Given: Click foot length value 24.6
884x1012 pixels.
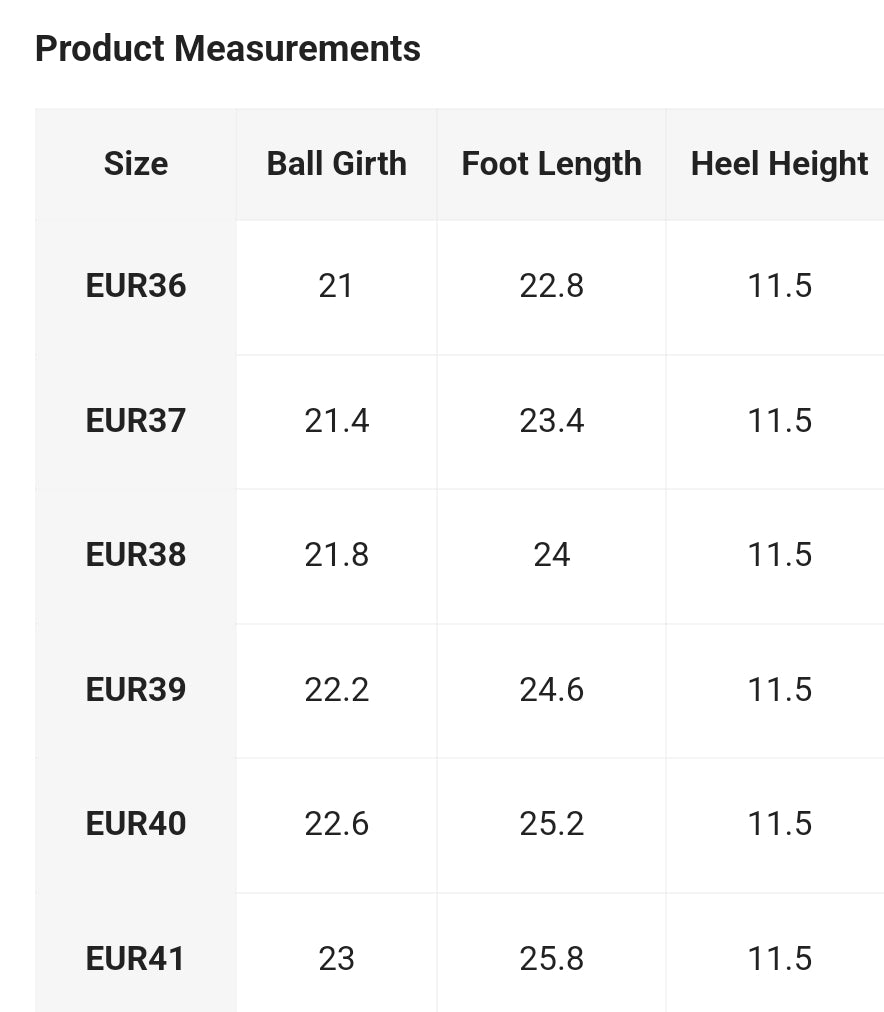Looking at the screenshot, I should click(x=552, y=690).
